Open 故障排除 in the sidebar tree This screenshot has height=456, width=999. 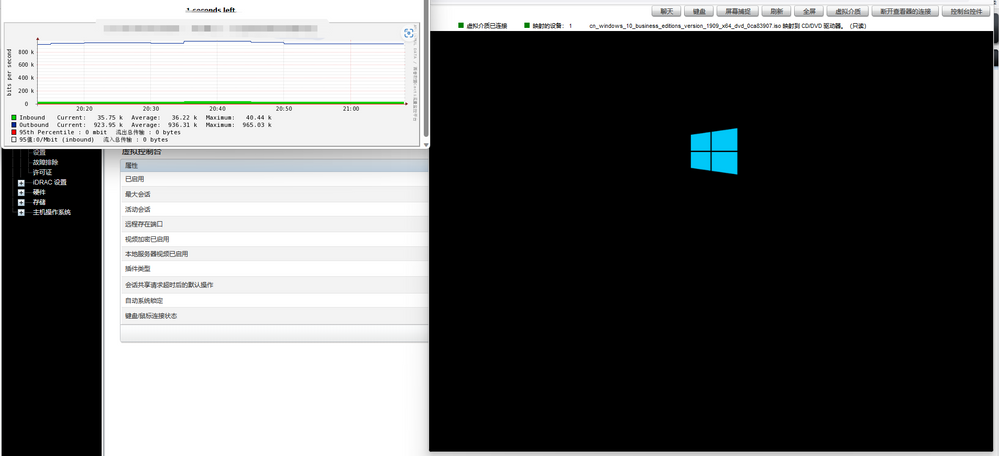46,162
